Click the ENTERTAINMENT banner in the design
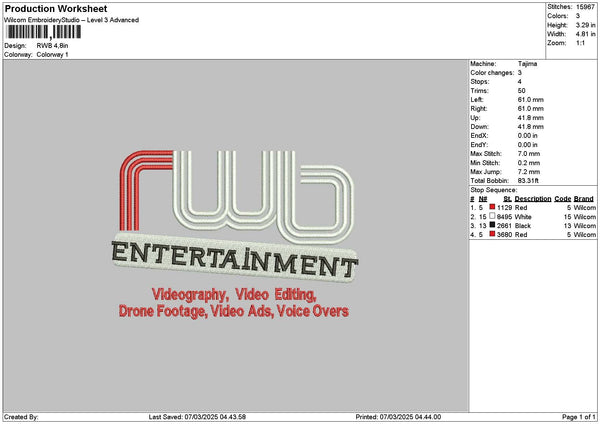This screenshot has height=424, width=600. [235, 257]
